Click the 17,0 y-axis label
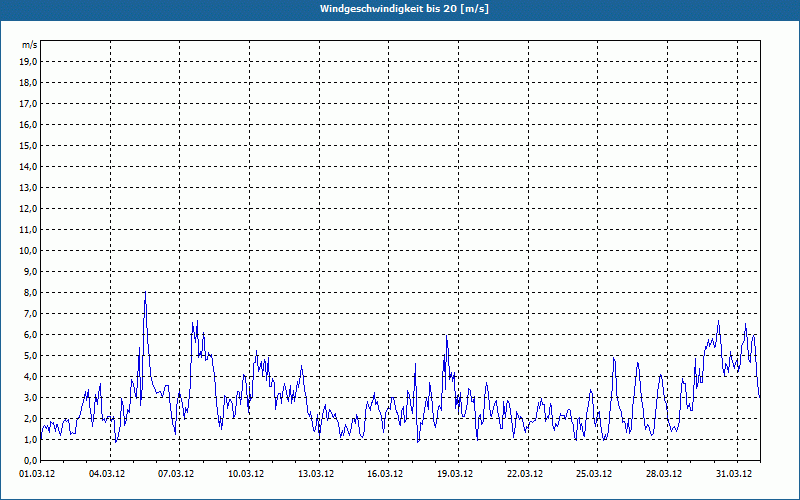Screen dimensions: 800x500 click(28, 104)
